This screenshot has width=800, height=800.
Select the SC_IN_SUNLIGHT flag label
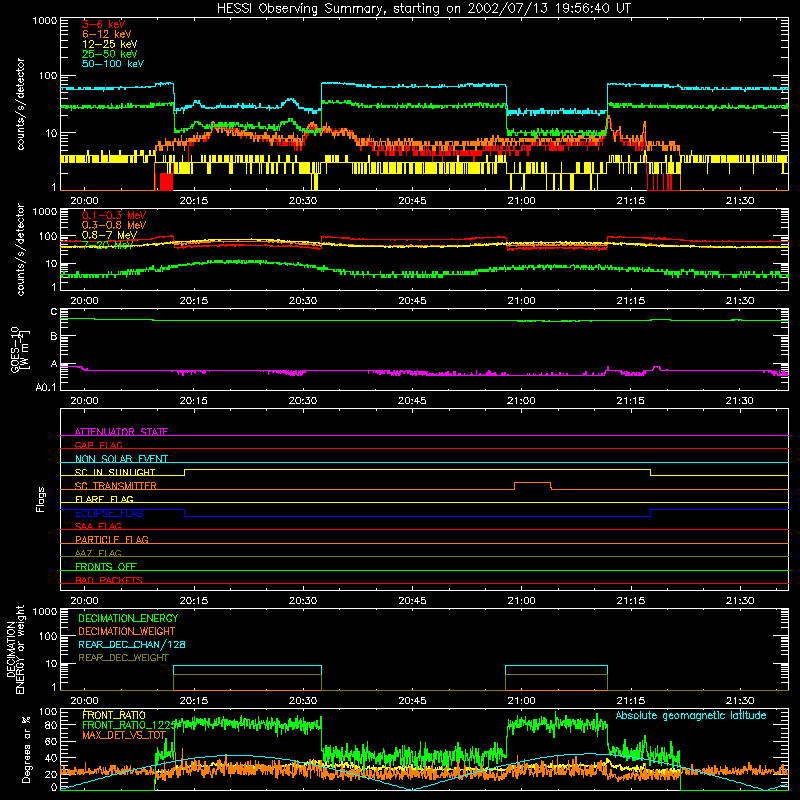[x=115, y=472]
